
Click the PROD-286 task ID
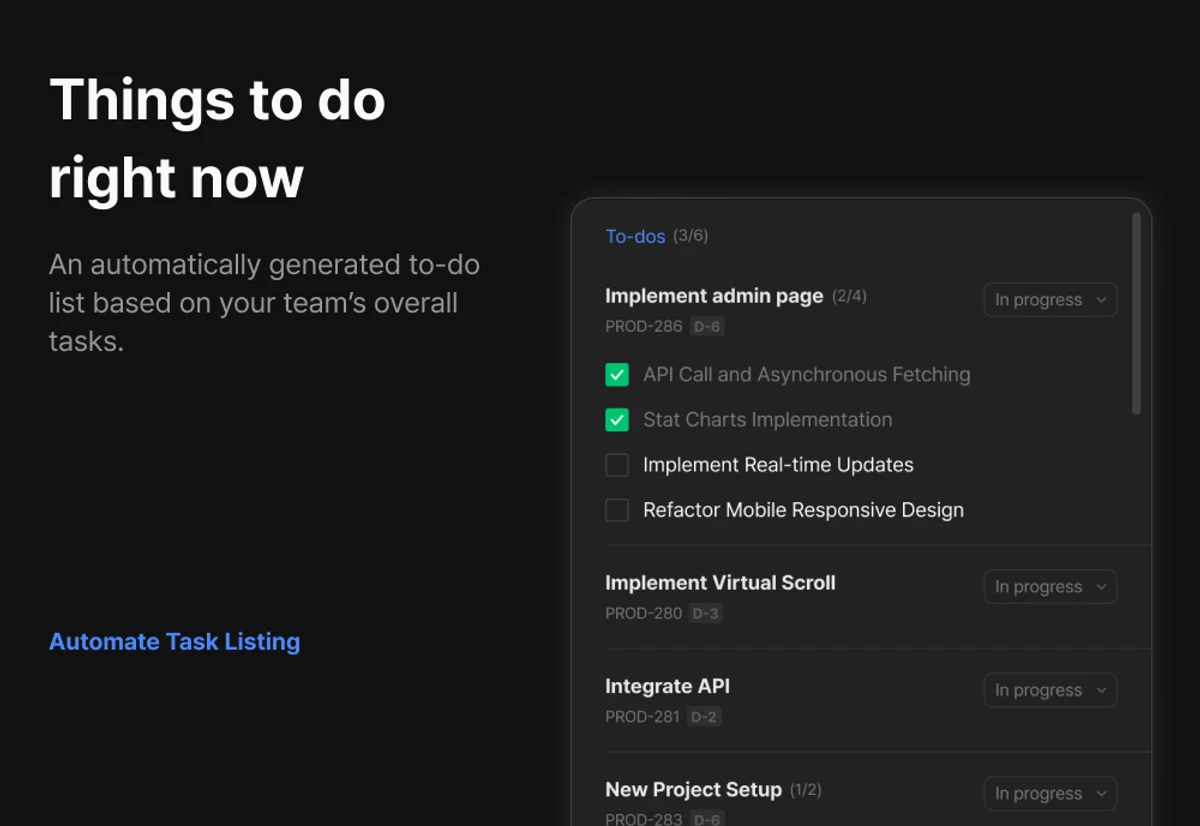coord(644,327)
